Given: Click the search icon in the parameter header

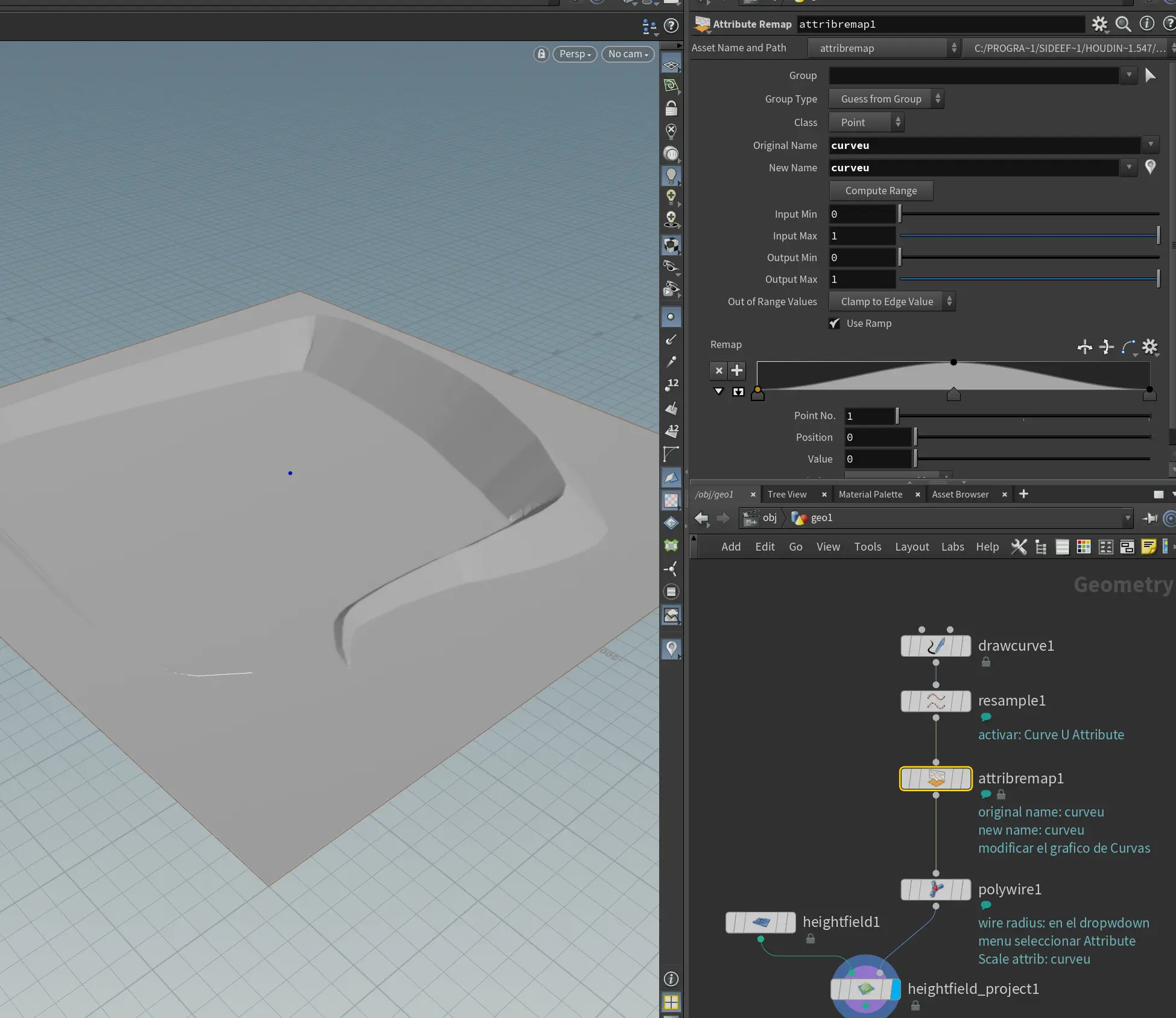Looking at the screenshot, I should [1123, 24].
